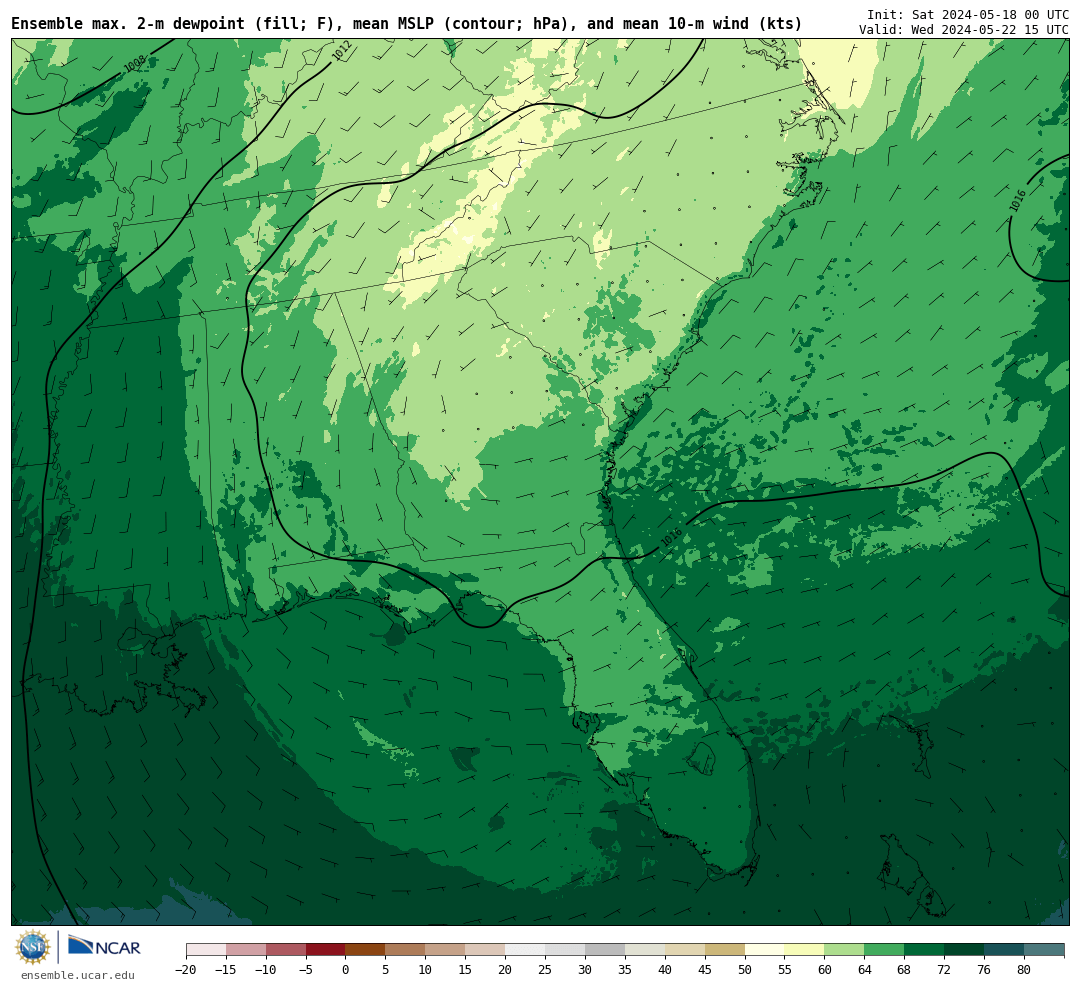1080x988 pixels.
Task: Pick the 60 to 64 light green swatch
Action: (845, 950)
